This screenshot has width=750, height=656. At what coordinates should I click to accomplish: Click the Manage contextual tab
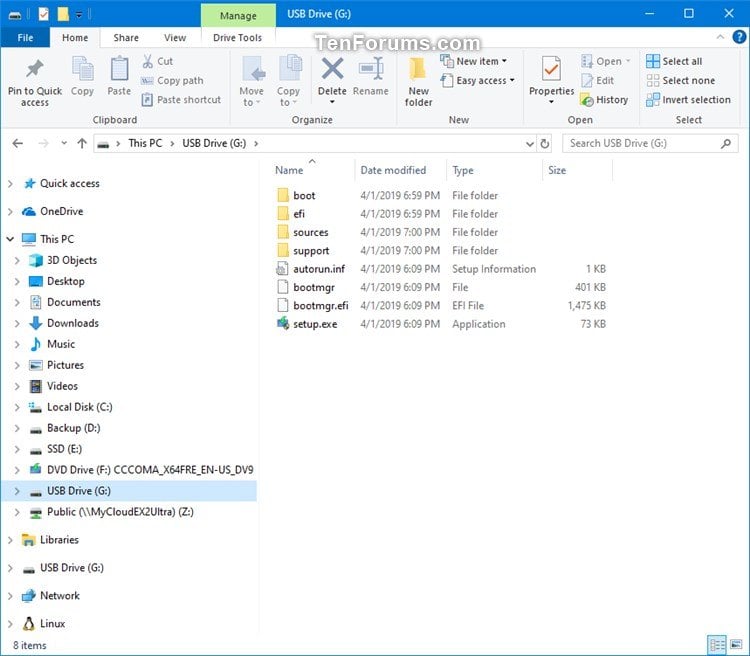[x=238, y=15]
